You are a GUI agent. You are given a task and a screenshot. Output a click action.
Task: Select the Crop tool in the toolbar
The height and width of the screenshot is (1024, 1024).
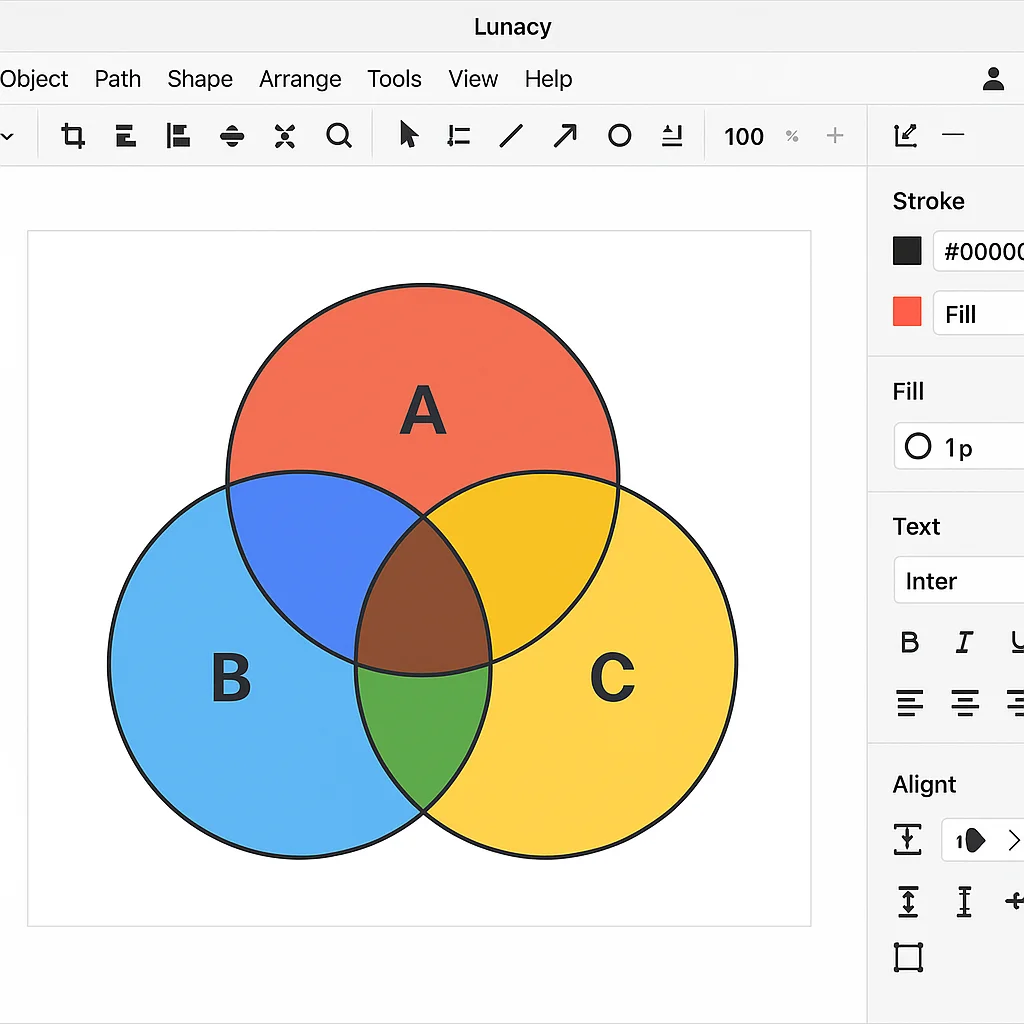point(72,136)
